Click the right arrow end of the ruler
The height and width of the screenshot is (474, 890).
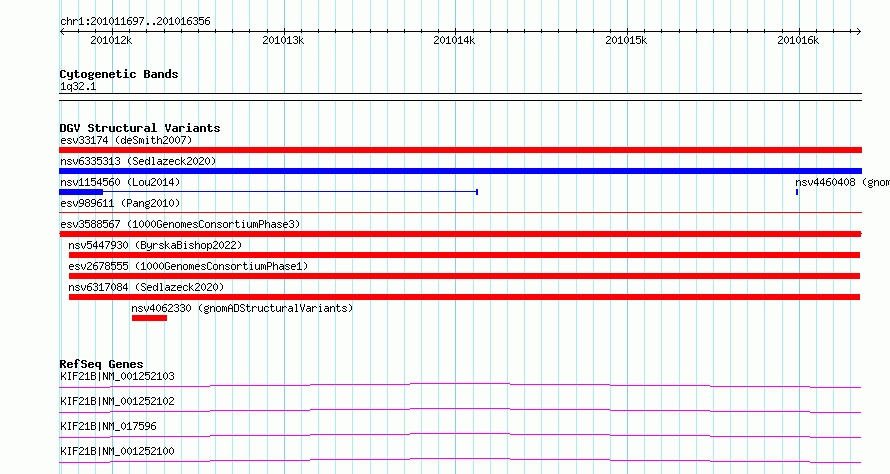coord(859,32)
